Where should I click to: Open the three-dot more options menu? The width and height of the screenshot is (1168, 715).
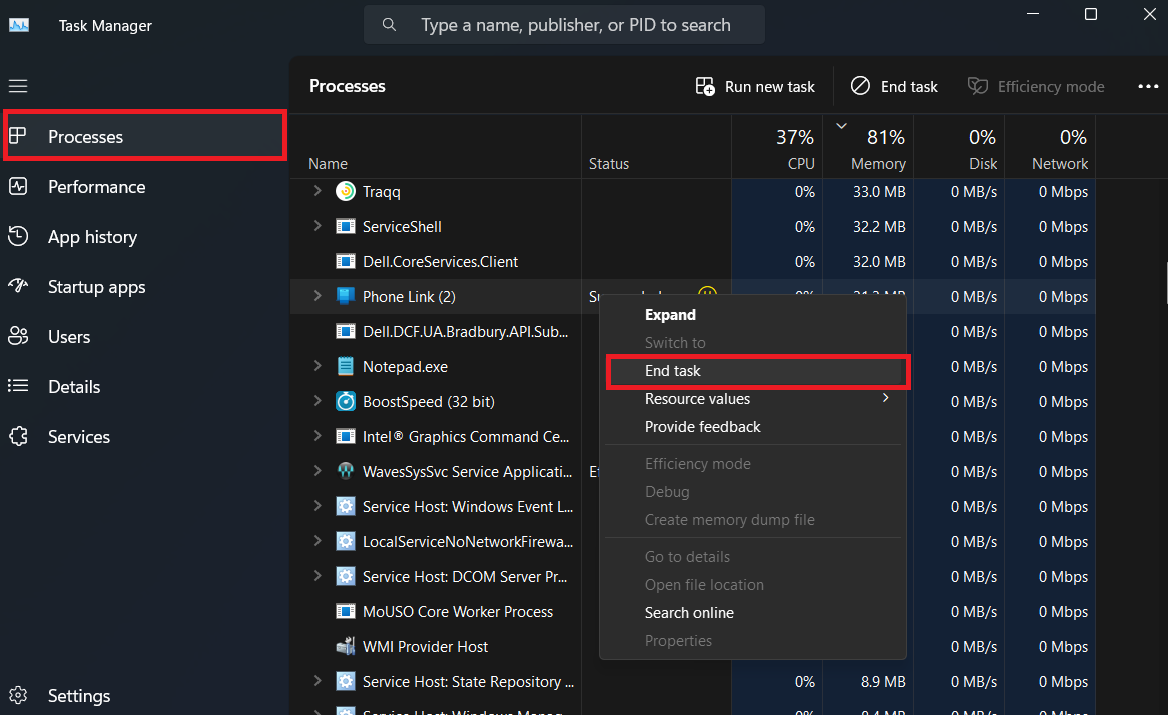tap(1148, 86)
